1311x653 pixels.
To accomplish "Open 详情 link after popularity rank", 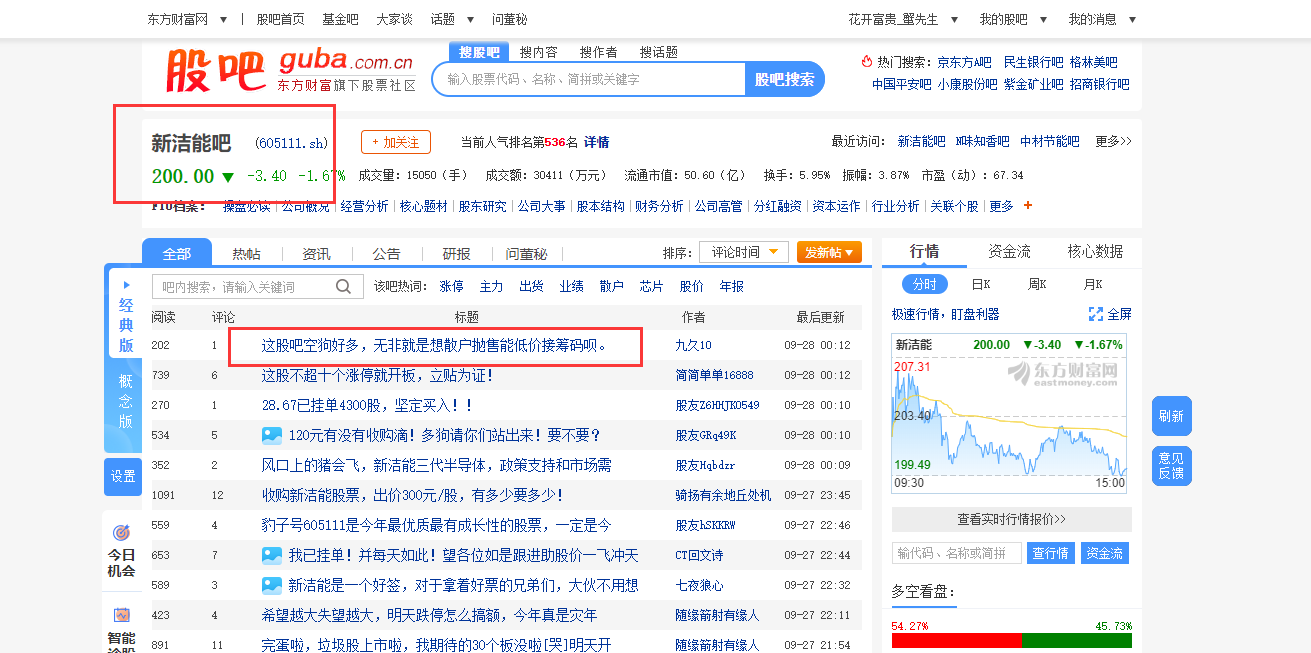I will pyautogui.click(x=597, y=142).
